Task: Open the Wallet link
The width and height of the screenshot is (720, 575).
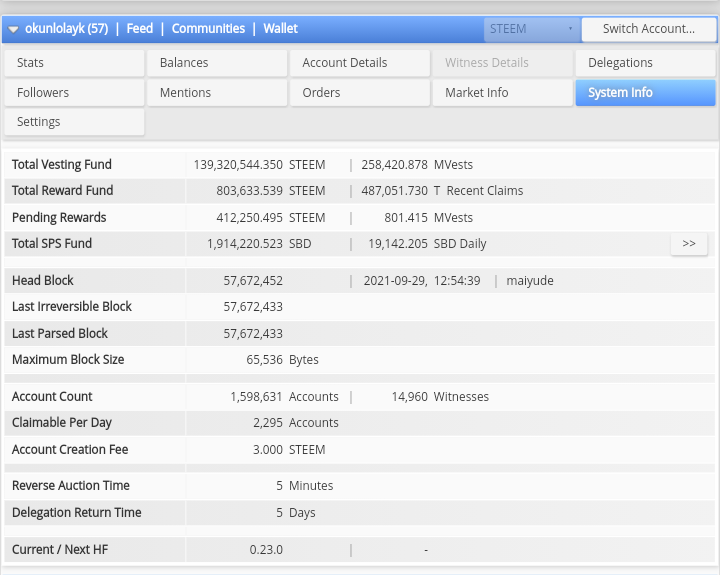Action: [281, 28]
